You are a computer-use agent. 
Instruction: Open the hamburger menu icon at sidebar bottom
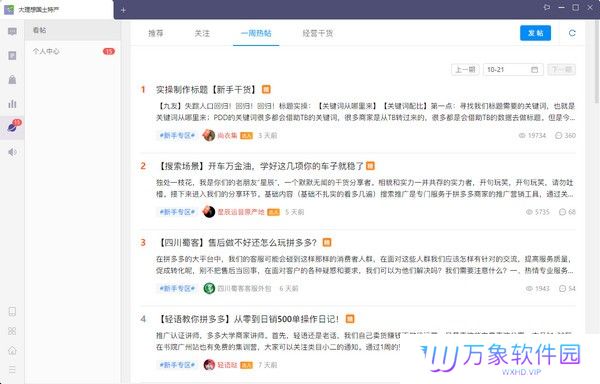12,369
